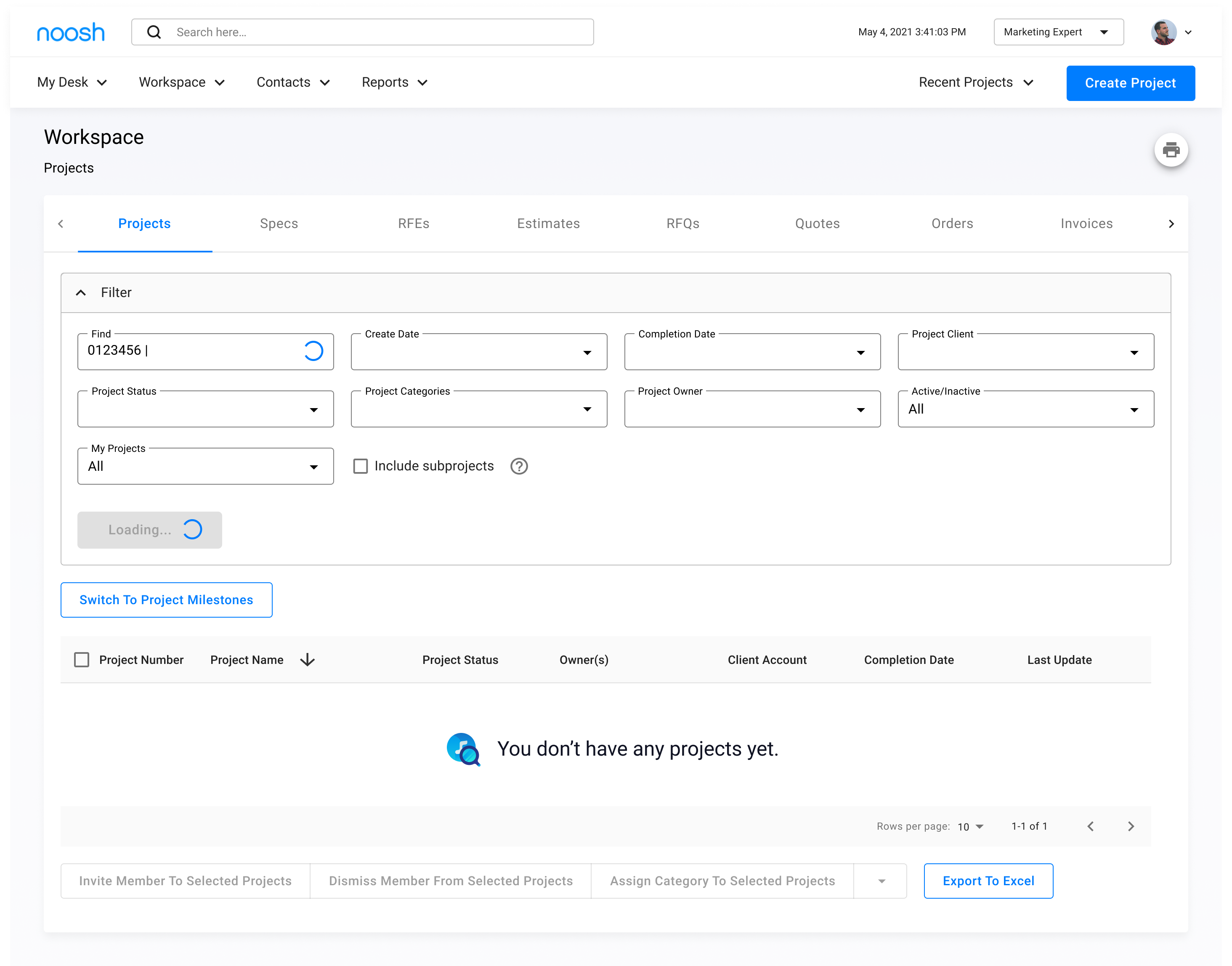The height and width of the screenshot is (966, 1232).
Task: Click the user avatar photo
Action: (1163, 32)
